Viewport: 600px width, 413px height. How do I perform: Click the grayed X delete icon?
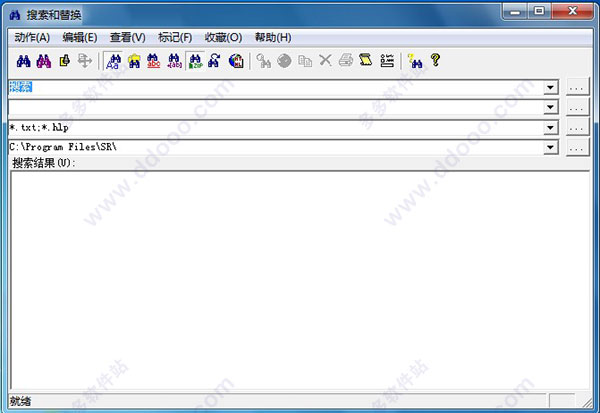[325, 60]
